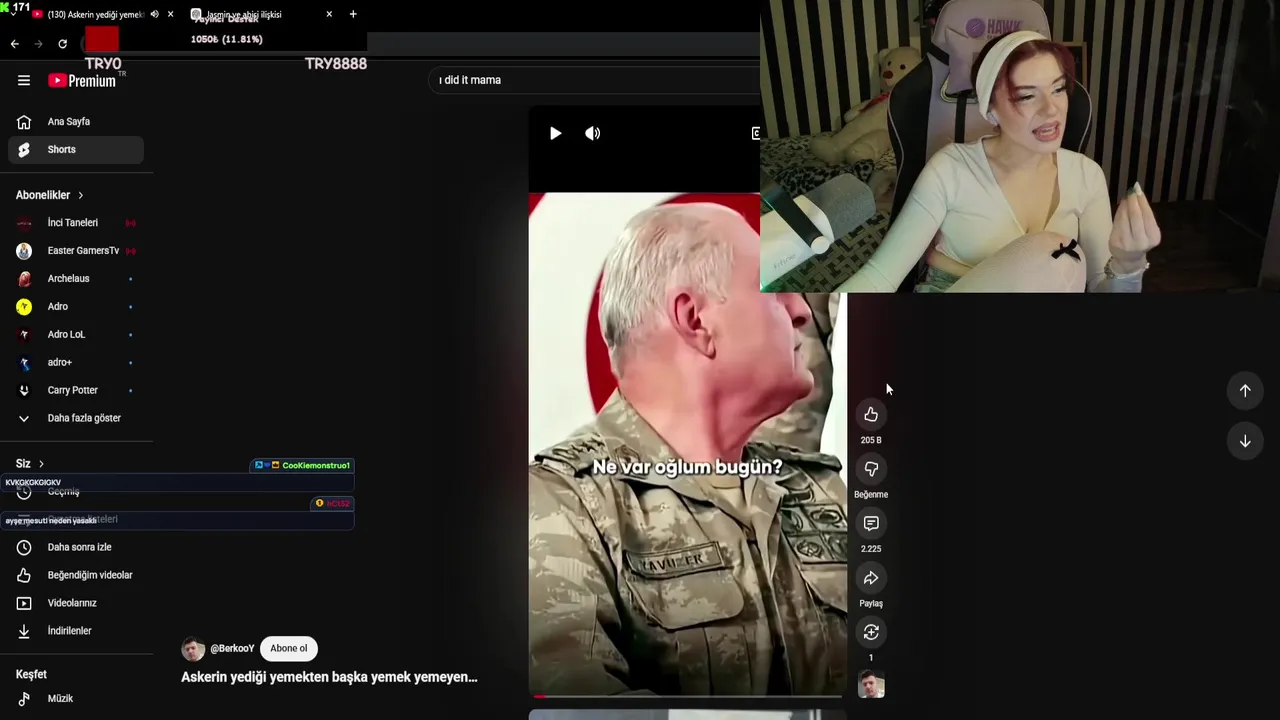Mute the Shorts video volume
Viewport: 1280px width, 720px height.
click(593, 133)
